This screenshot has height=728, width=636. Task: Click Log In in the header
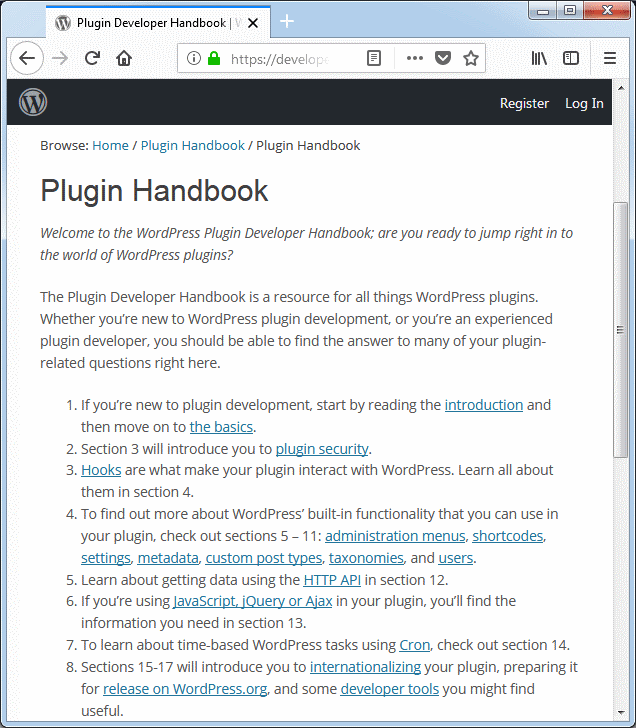click(x=584, y=103)
